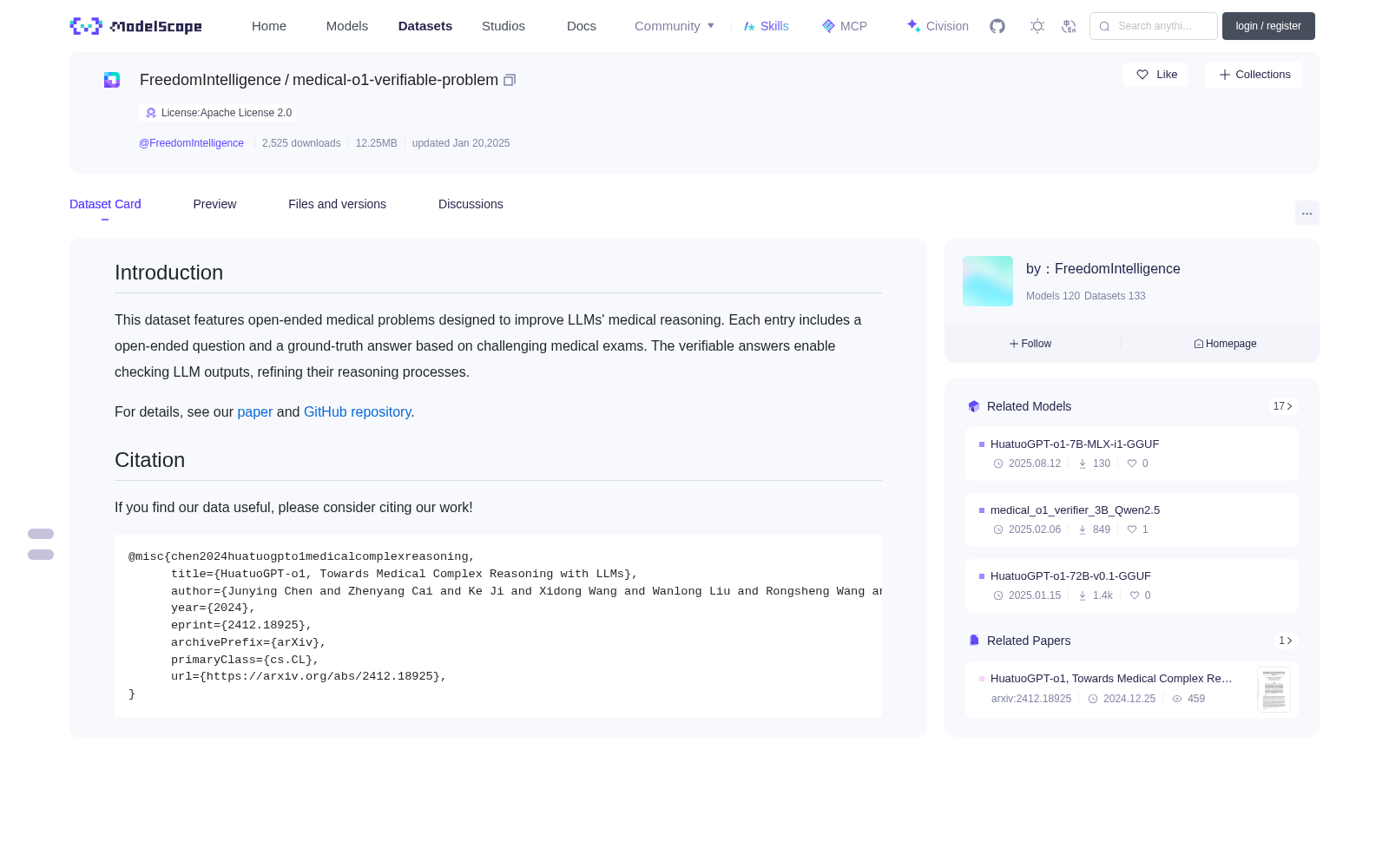Switch language with the translate icon
The image size is (1389, 868).
point(1070,26)
